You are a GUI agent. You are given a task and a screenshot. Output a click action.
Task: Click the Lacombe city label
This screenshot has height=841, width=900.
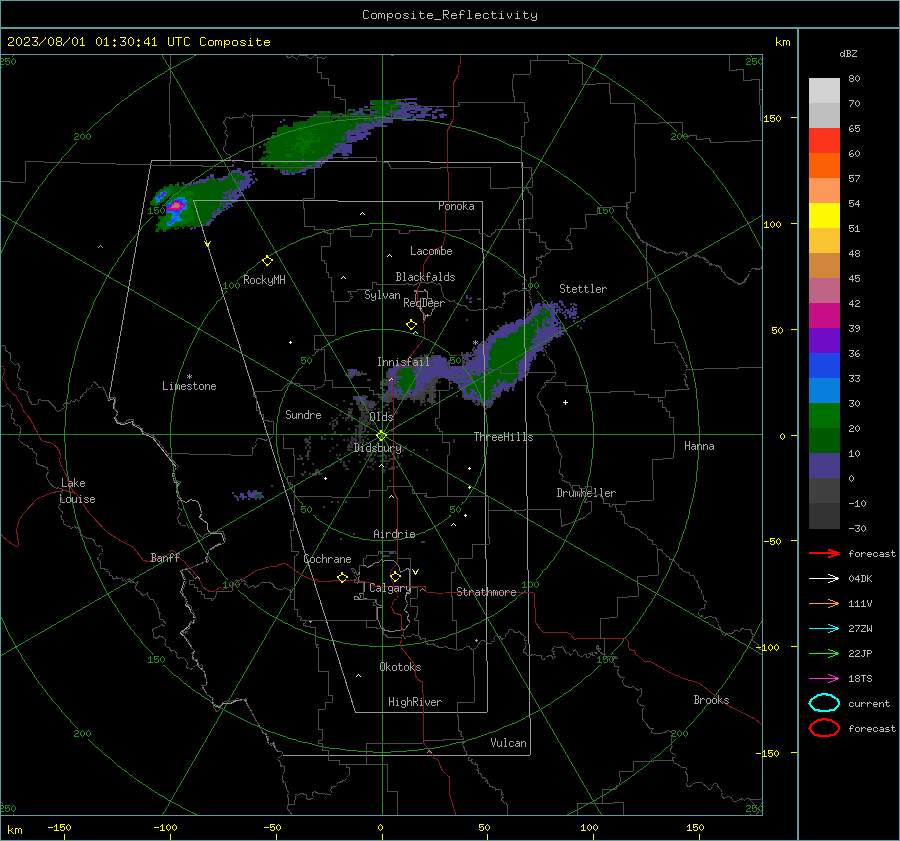click(x=431, y=251)
